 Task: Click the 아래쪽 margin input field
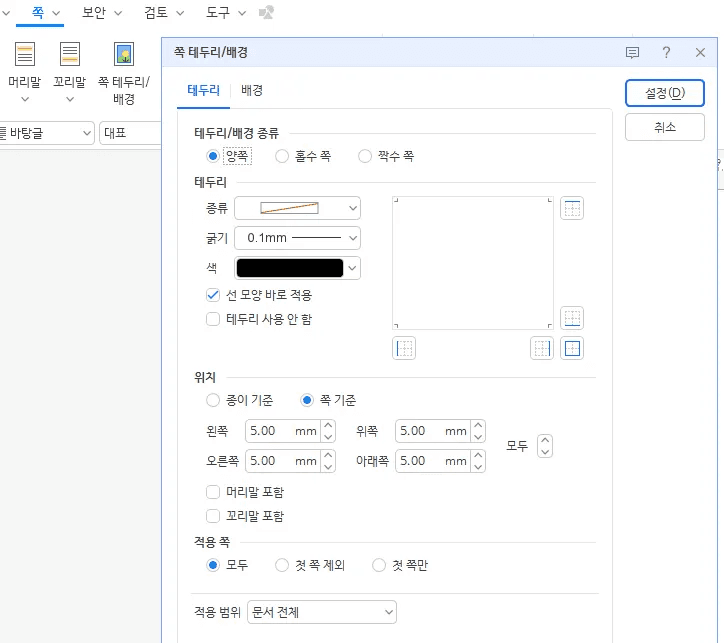click(x=433, y=461)
